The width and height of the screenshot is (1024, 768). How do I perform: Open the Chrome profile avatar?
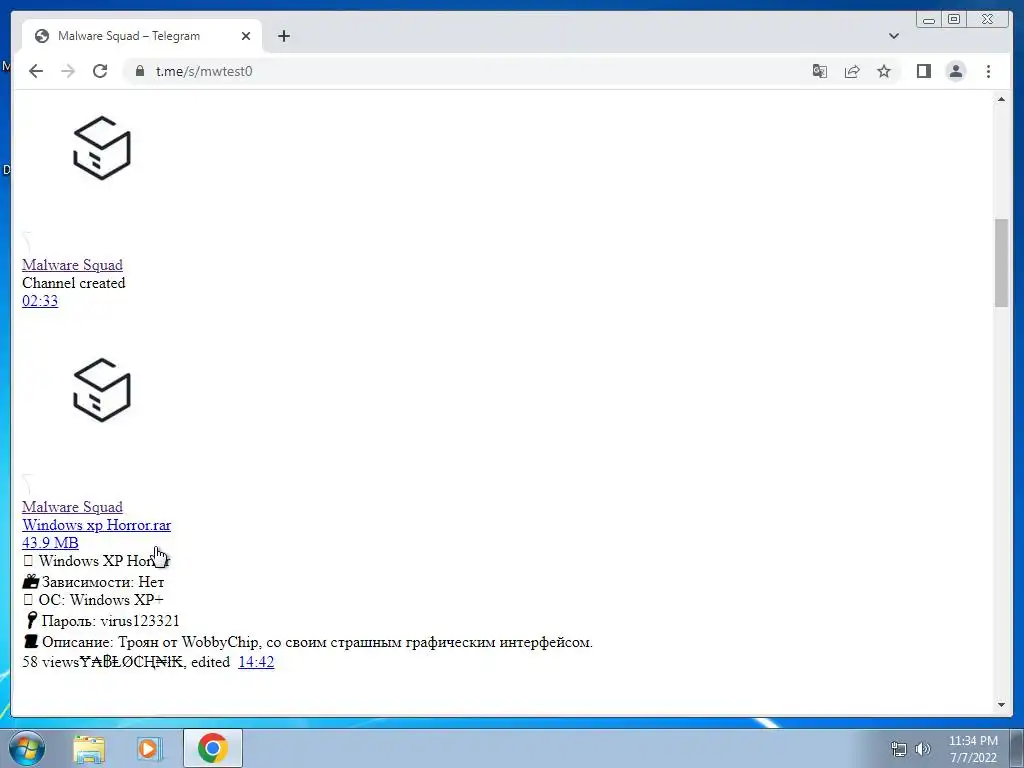(955, 71)
